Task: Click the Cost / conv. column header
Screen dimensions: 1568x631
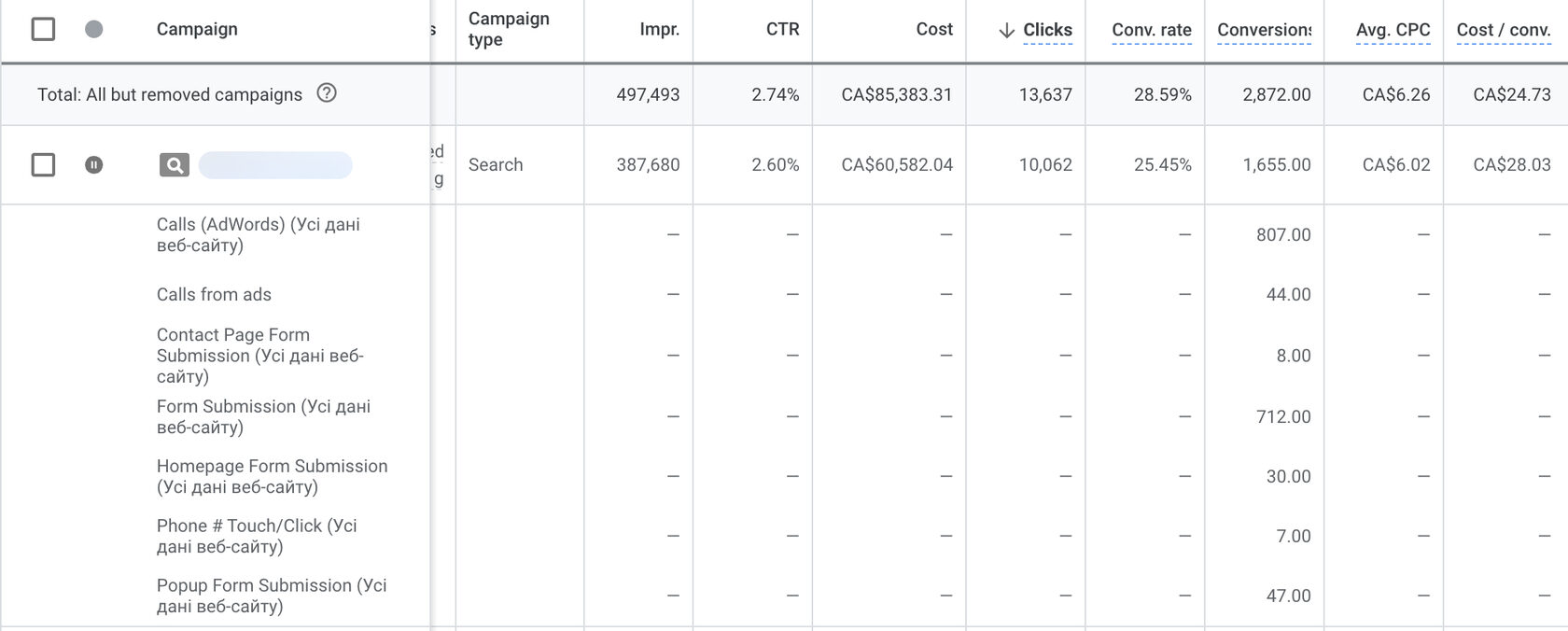Action: (1504, 30)
